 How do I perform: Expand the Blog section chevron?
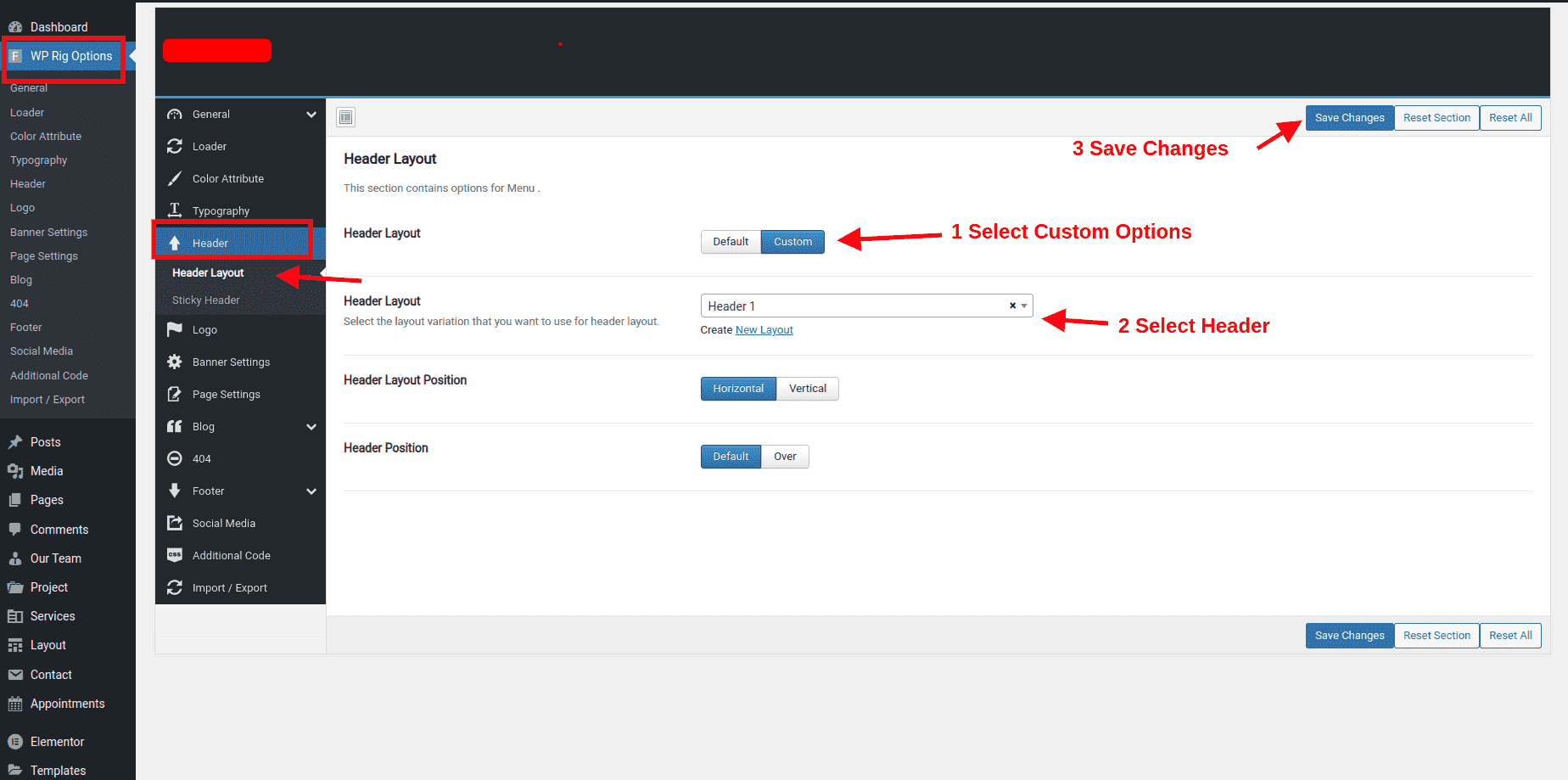[x=311, y=427]
